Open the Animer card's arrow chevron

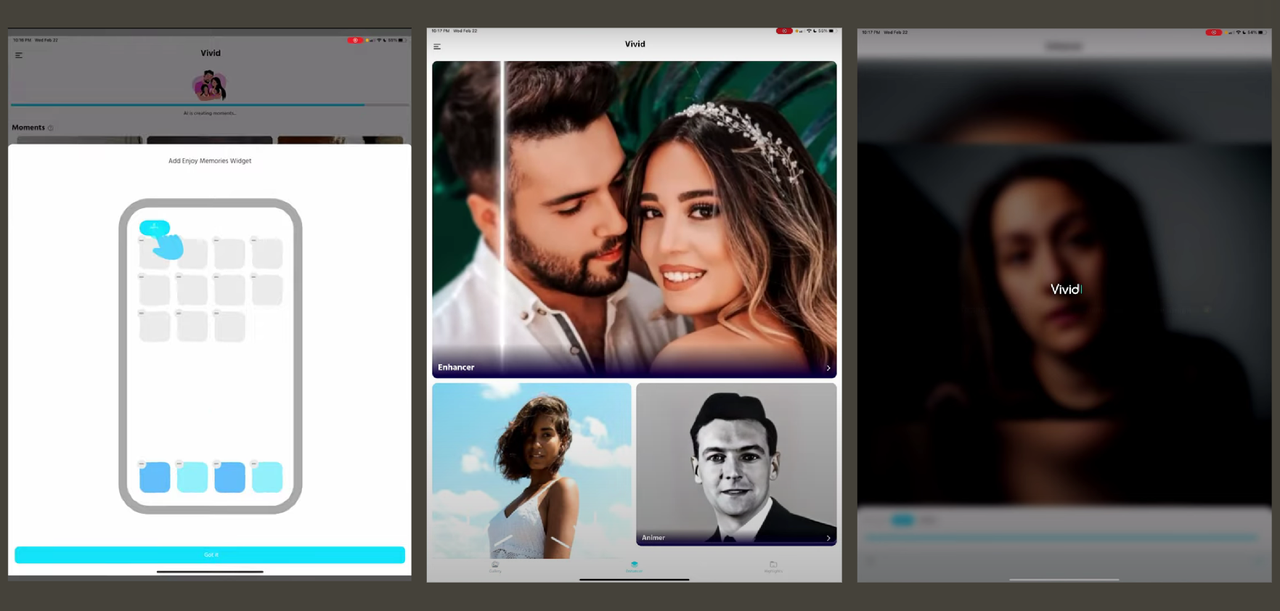828,538
